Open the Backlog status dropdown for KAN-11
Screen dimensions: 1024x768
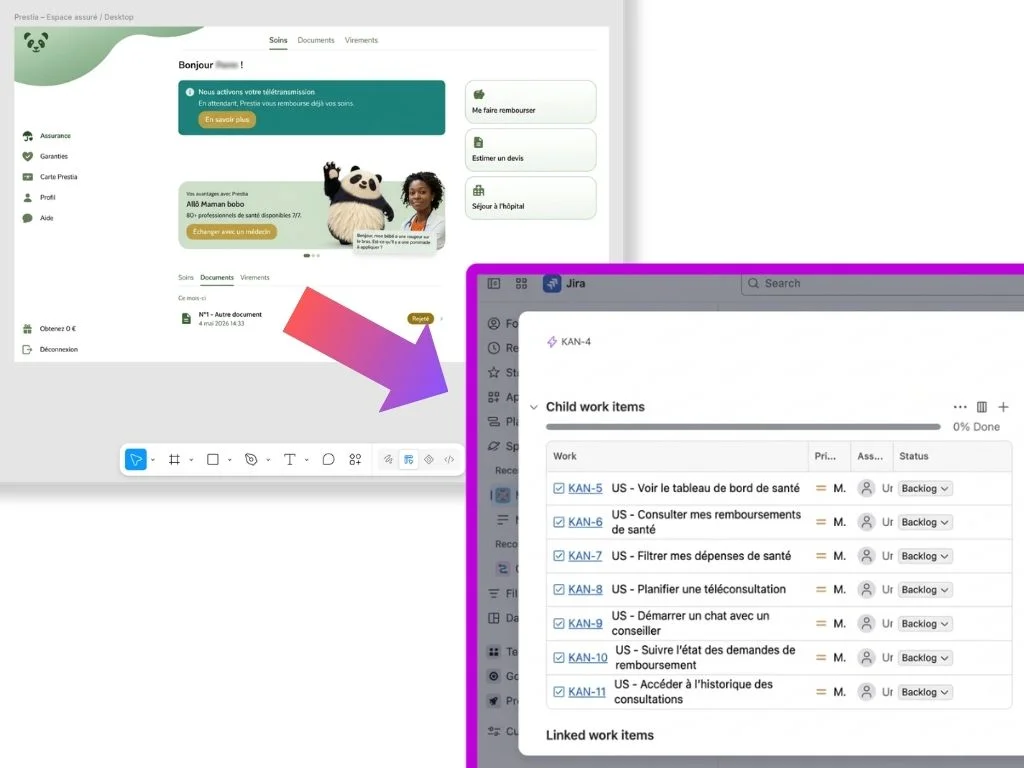point(925,692)
